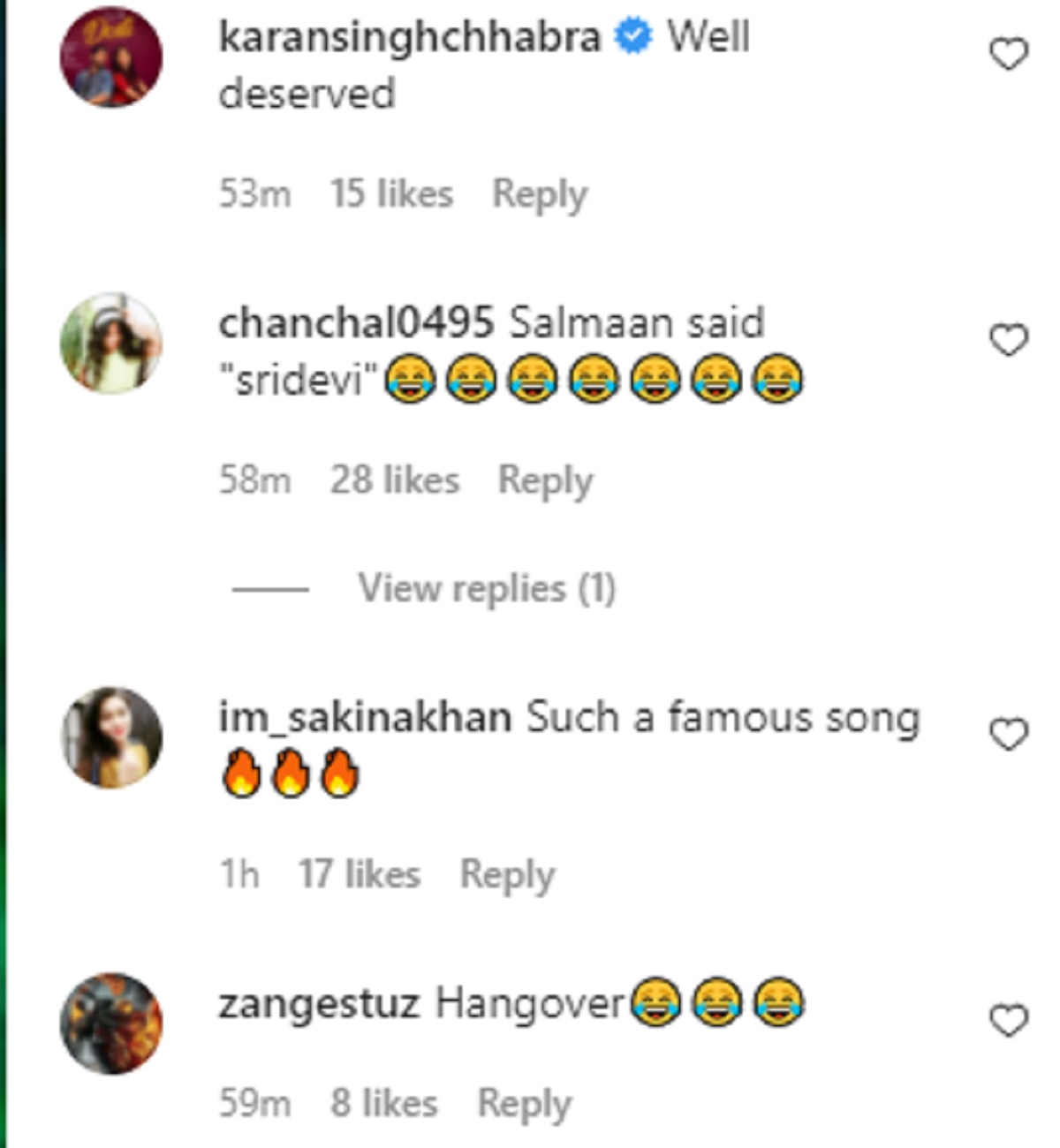
Task: Open chanchal0495's profile picture
Action: pos(111,343)
